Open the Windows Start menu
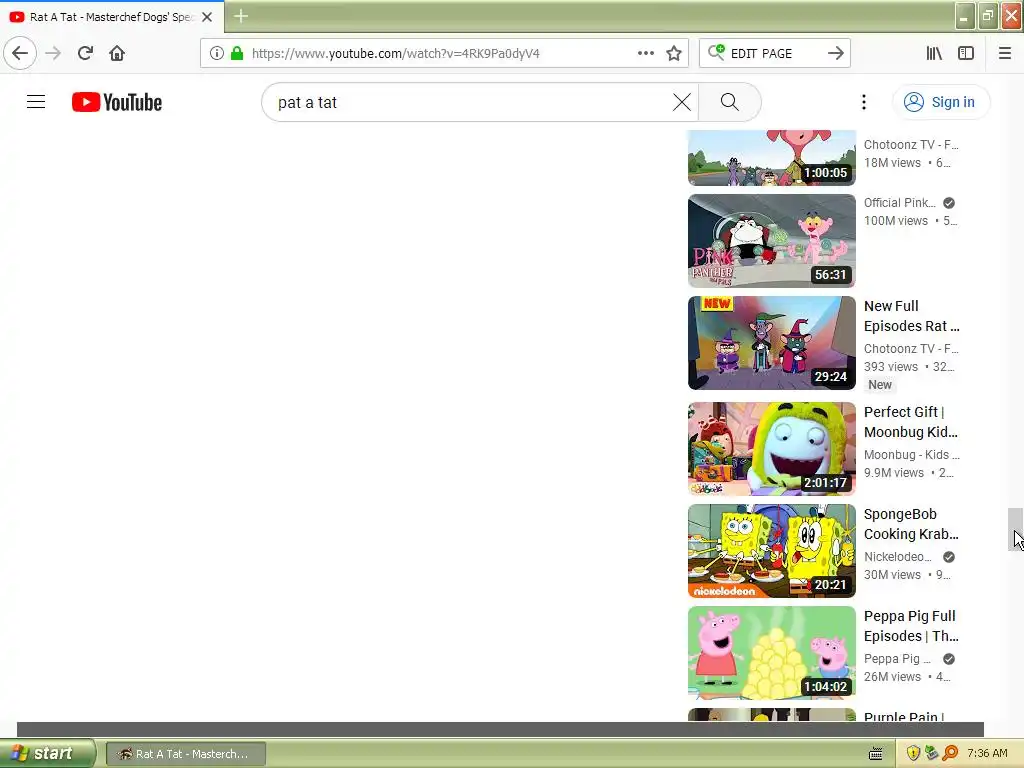This screenshot has height=768, width=1024. tap(47, 753)
